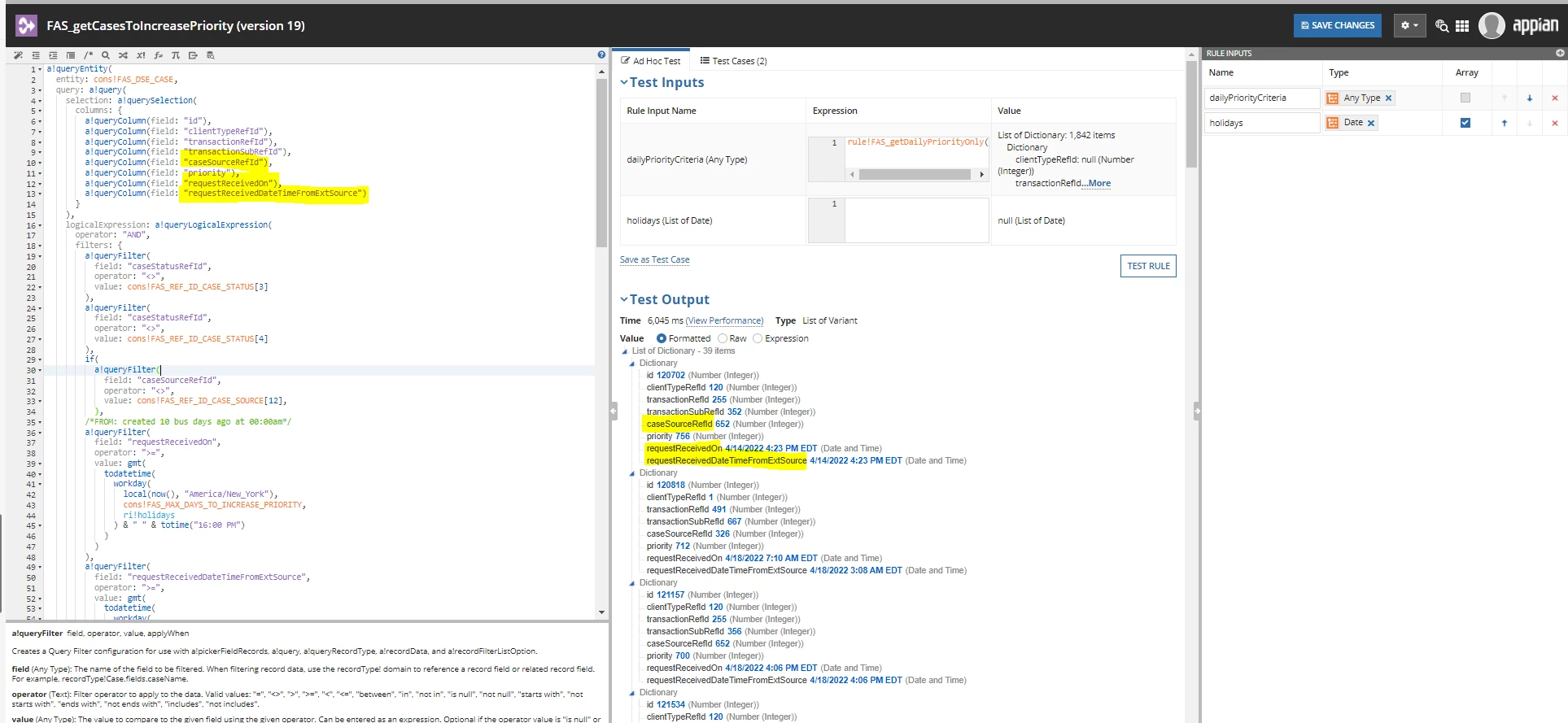Screen dimensions: 1568x723
Task: Collapse the Dictionary with id 121157
Action: pos(632,583)
